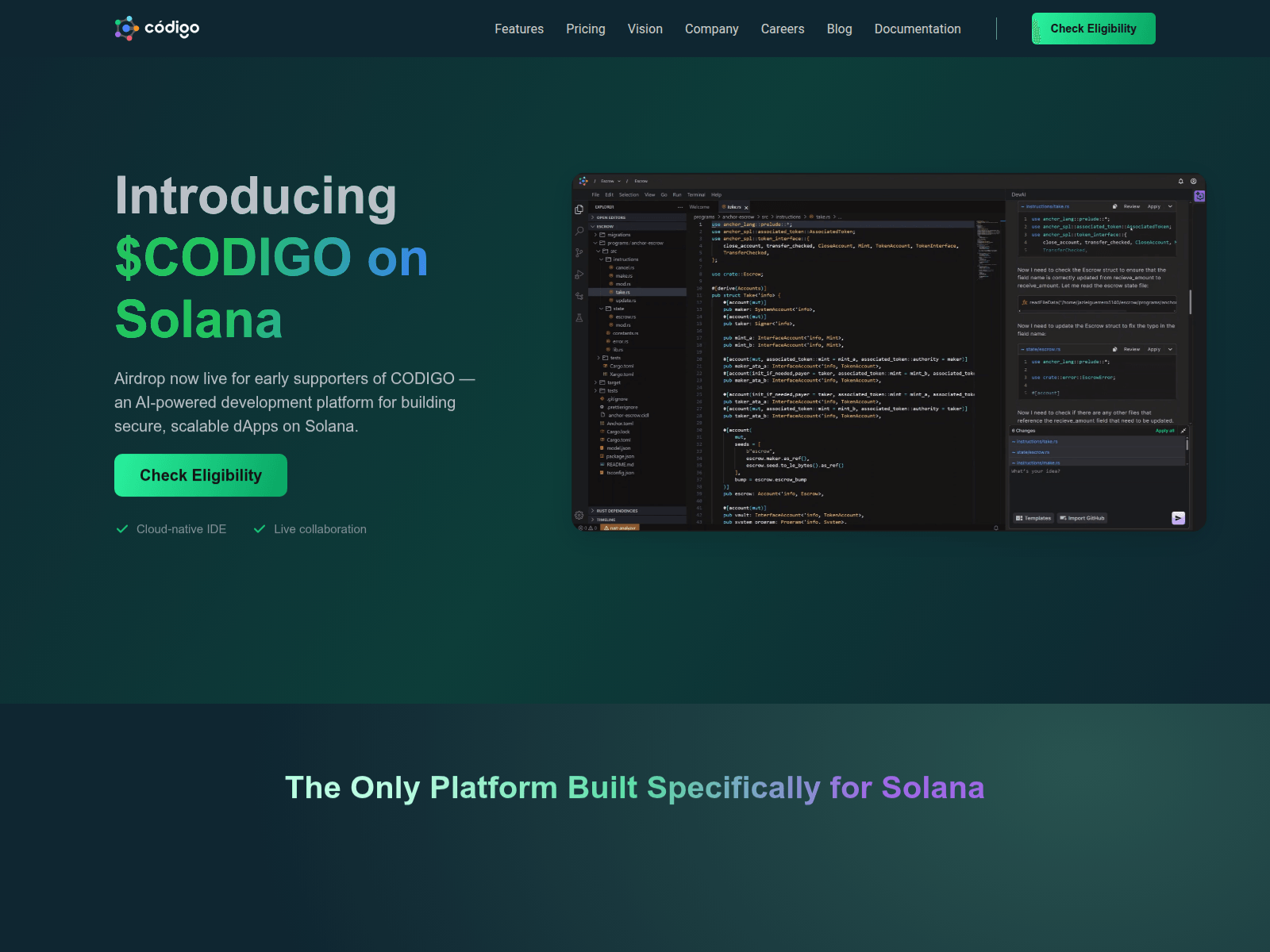
Task: Switch to the Welcome tab in the editor
Action: pyautogui.click(x=699, y=207)
